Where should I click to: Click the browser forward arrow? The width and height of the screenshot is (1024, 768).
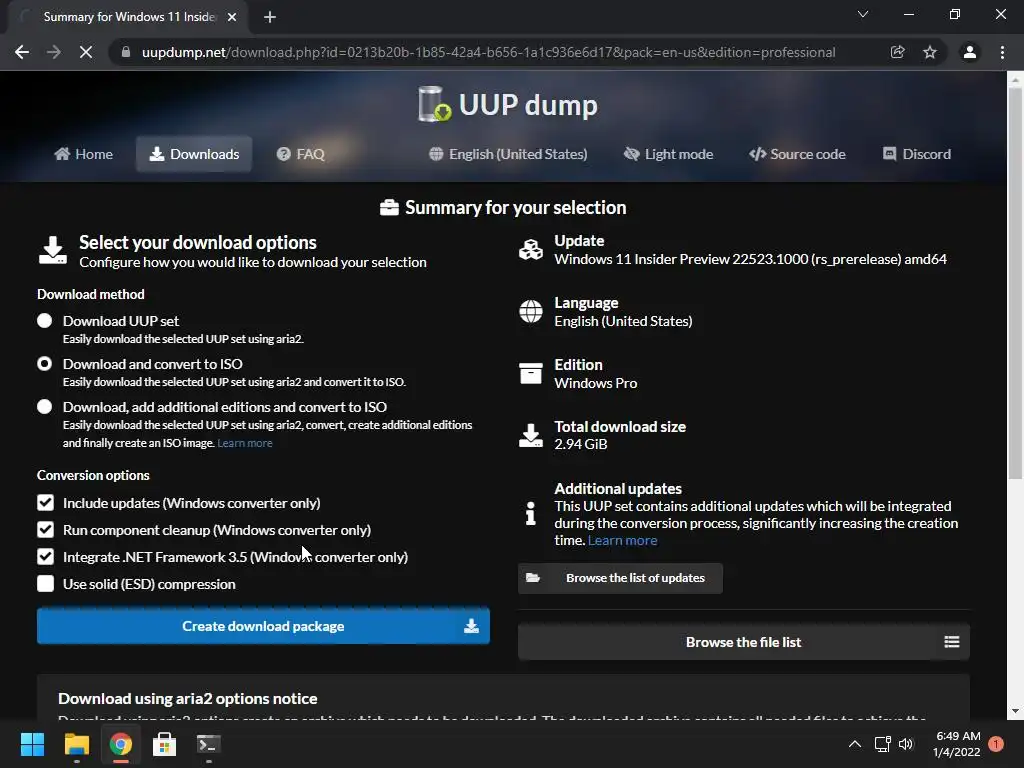point(54,52)
